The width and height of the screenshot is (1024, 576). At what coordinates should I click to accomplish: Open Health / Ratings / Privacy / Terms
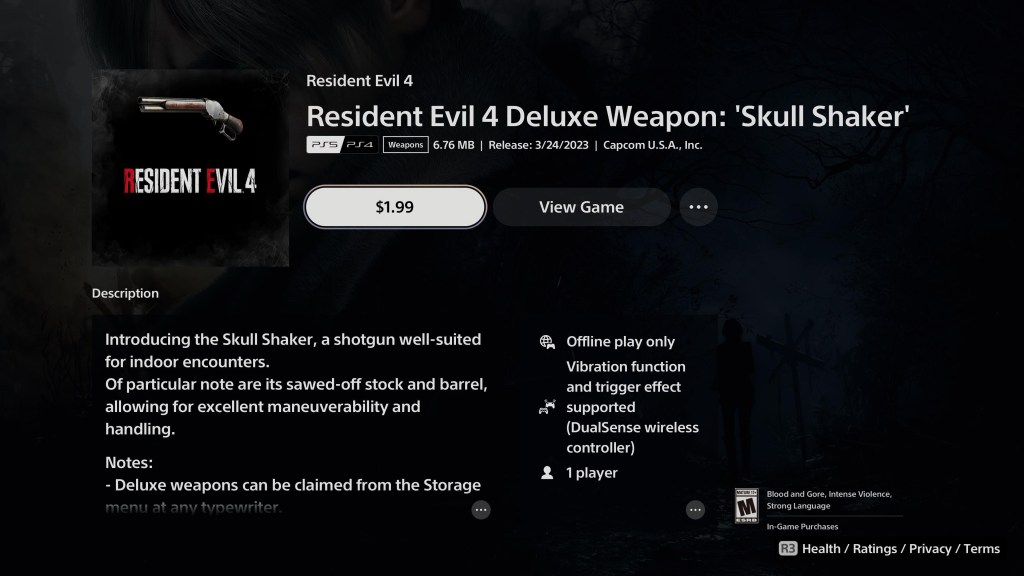click(901, 549)
